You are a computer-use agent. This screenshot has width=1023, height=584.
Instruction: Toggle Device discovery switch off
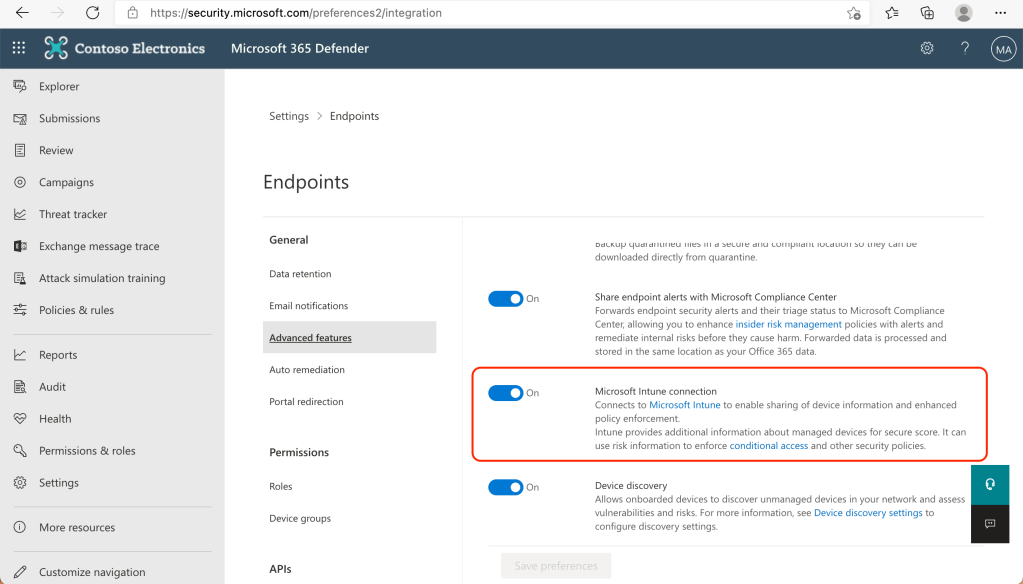506,487
